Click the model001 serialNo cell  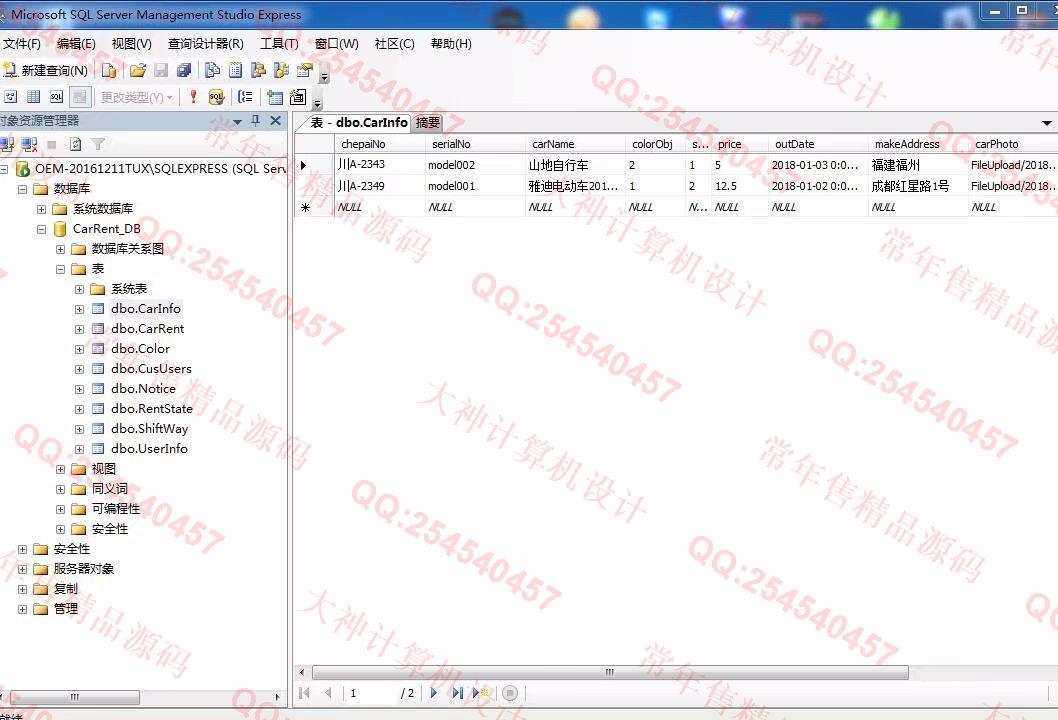tap(474, 186)
